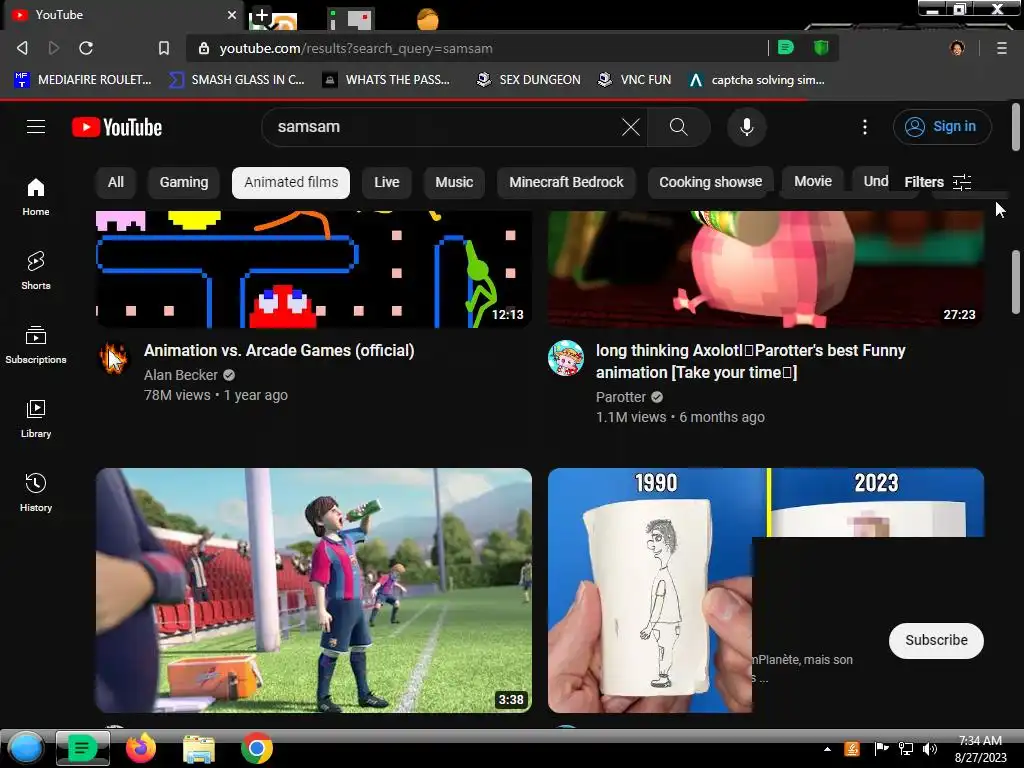Open VNC FUN bookmark

[635, 80]
